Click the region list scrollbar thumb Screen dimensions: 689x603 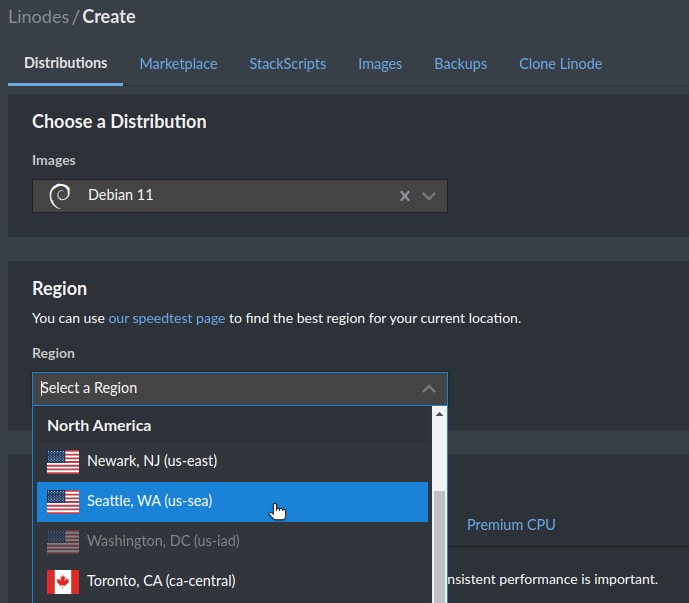click(439, 546)
